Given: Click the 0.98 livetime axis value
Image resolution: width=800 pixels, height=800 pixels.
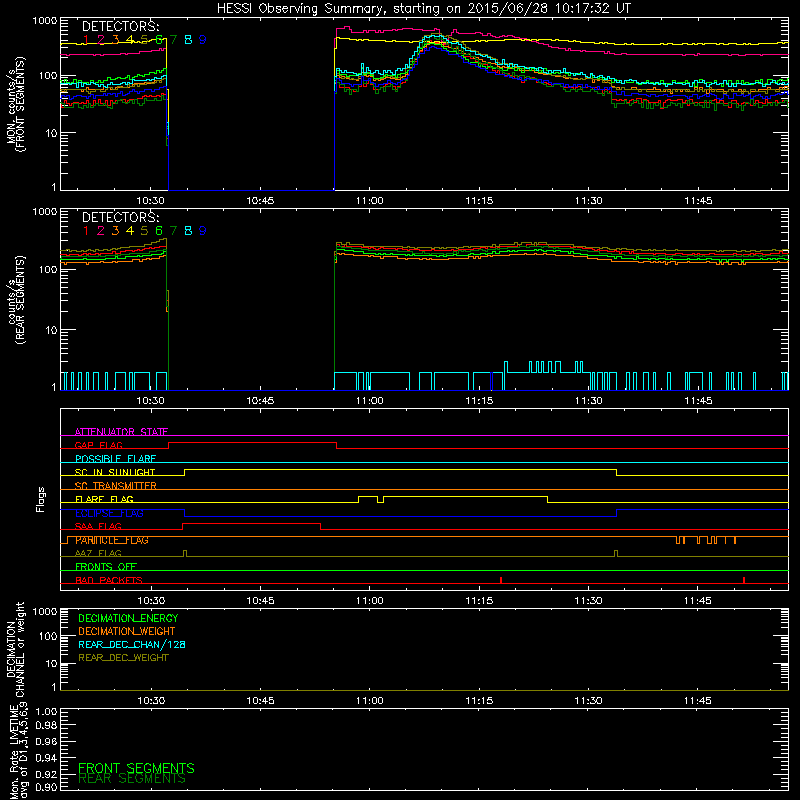Looking at the screenshot, I should [x=46, y=725].
